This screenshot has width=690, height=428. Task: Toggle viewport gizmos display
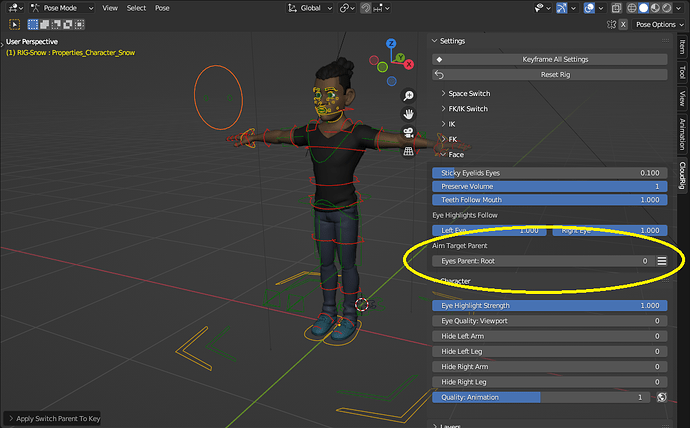562,8
